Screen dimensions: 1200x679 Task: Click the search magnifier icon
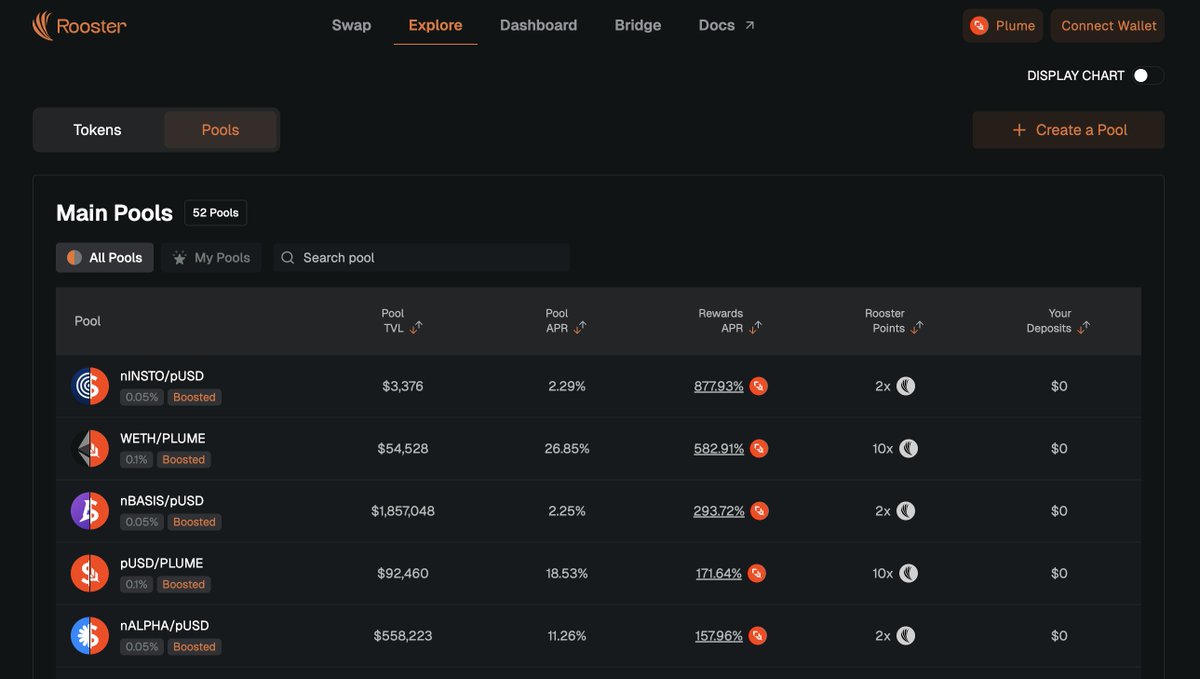[287, 258]
